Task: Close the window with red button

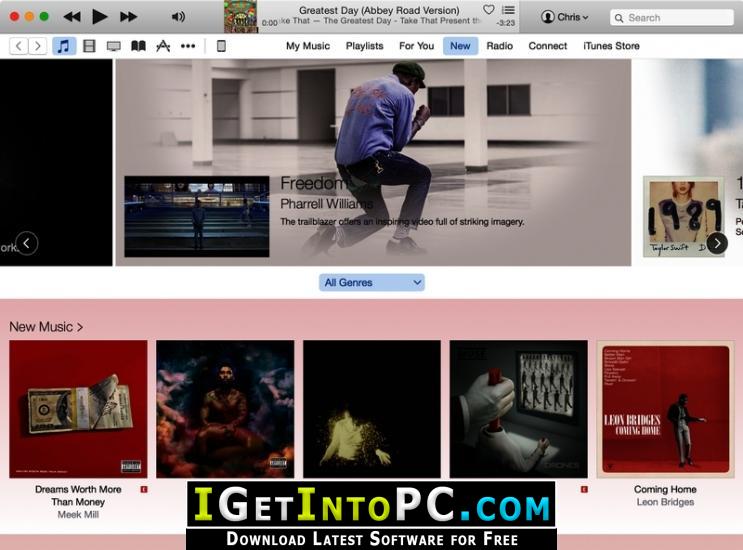Action: coord(14,17)
